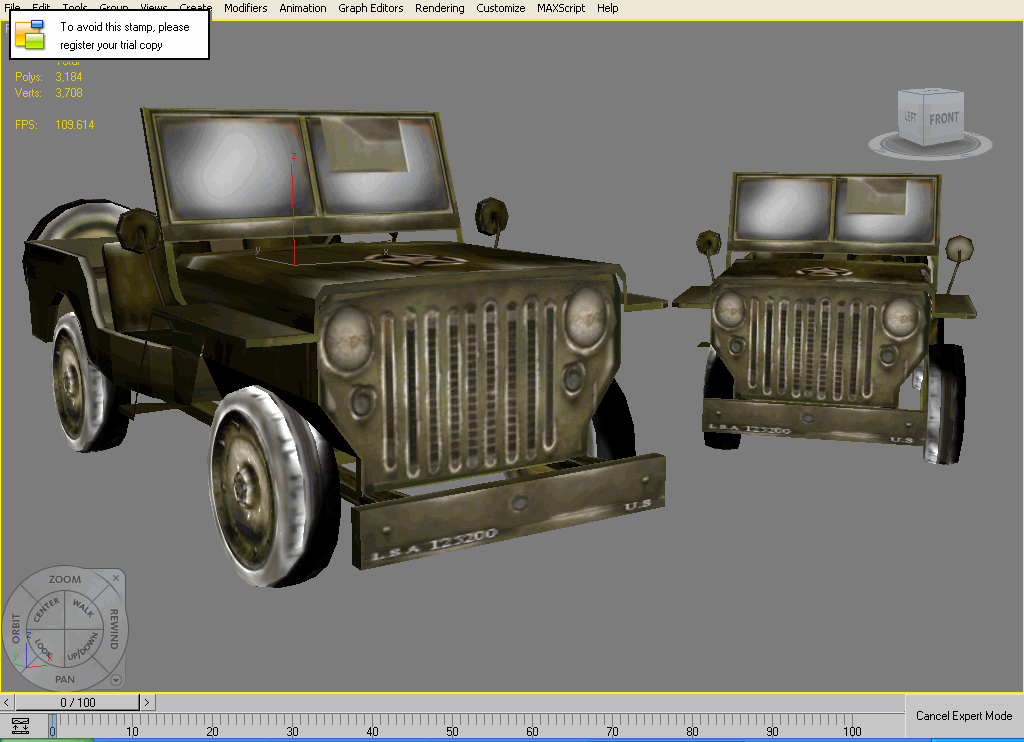Click the 0 / 100 time slider handle
The height and width of the screenshot is (742, 1024).
(78, 702)
